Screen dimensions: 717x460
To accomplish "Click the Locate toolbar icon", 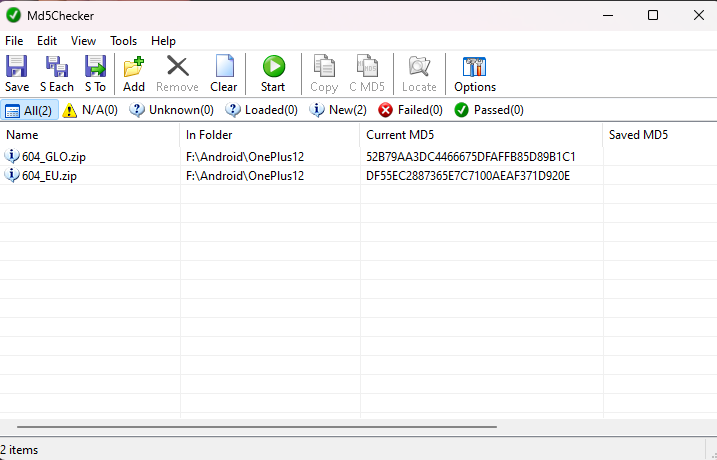I will [x=419, y=66].
